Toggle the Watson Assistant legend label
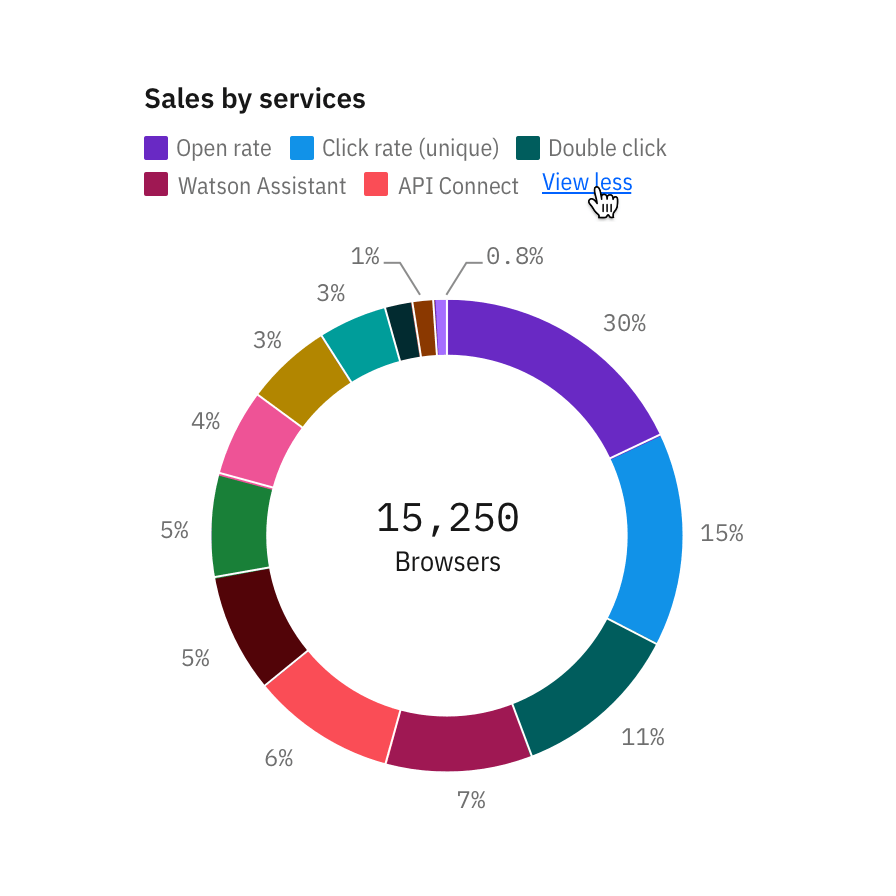This screenshot has width=896, height=896. (x=262, y=186)
